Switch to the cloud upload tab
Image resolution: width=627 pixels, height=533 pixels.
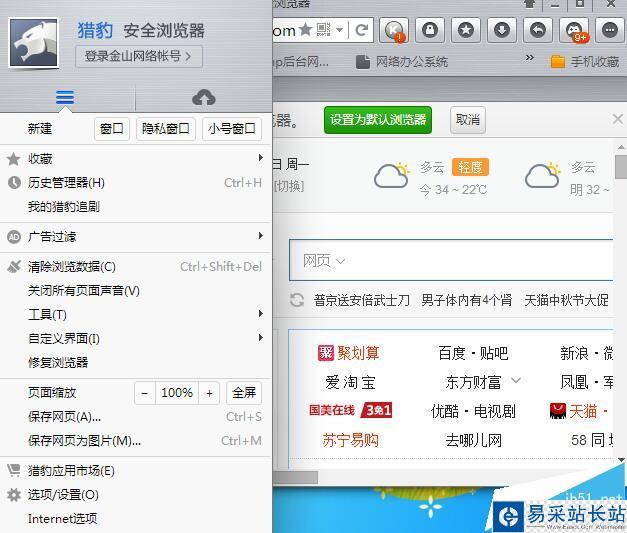[204, 98]
